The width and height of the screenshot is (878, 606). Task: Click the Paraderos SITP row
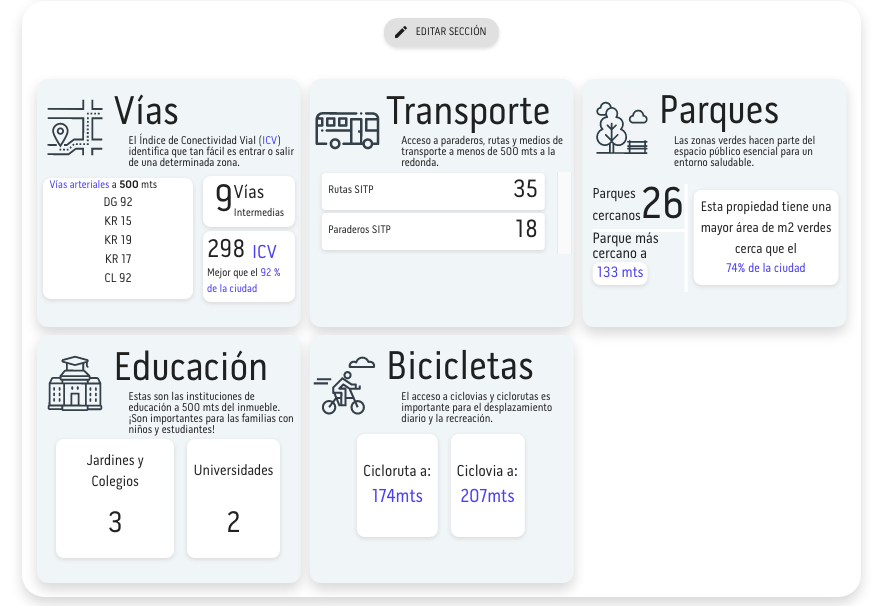[x=433, y=230]
